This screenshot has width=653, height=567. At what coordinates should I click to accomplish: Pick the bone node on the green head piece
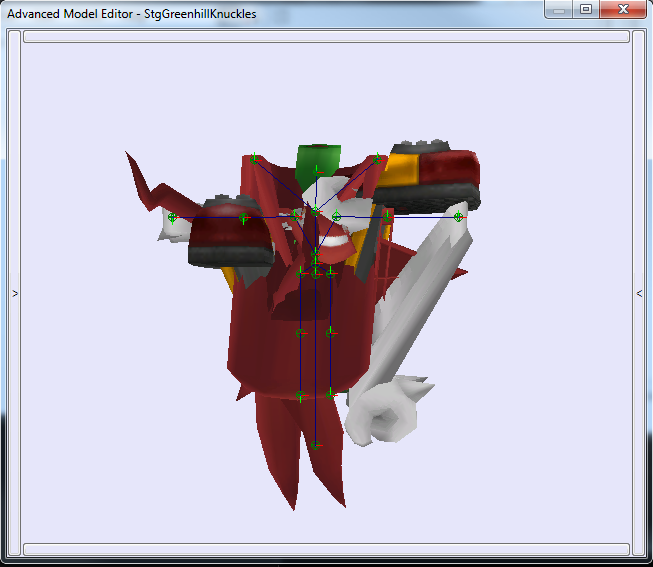coord(317,171)
